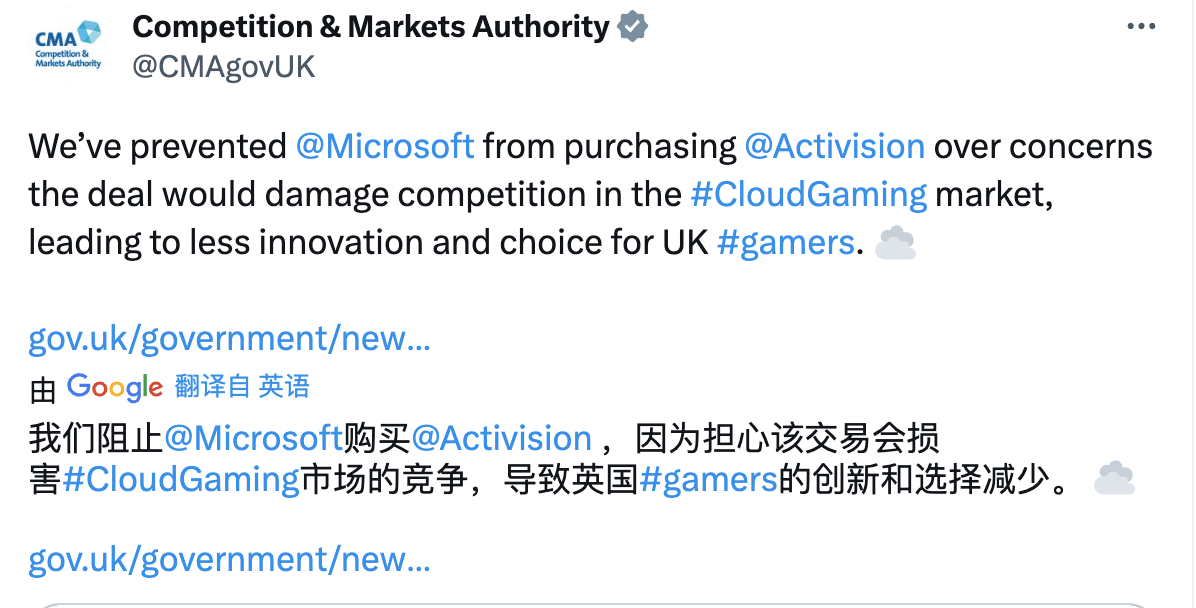Image resolution: width=1196 pixels, height=608 pixels.
Task: Click cloud emoji after English tweet text
Action: point(895,243)
